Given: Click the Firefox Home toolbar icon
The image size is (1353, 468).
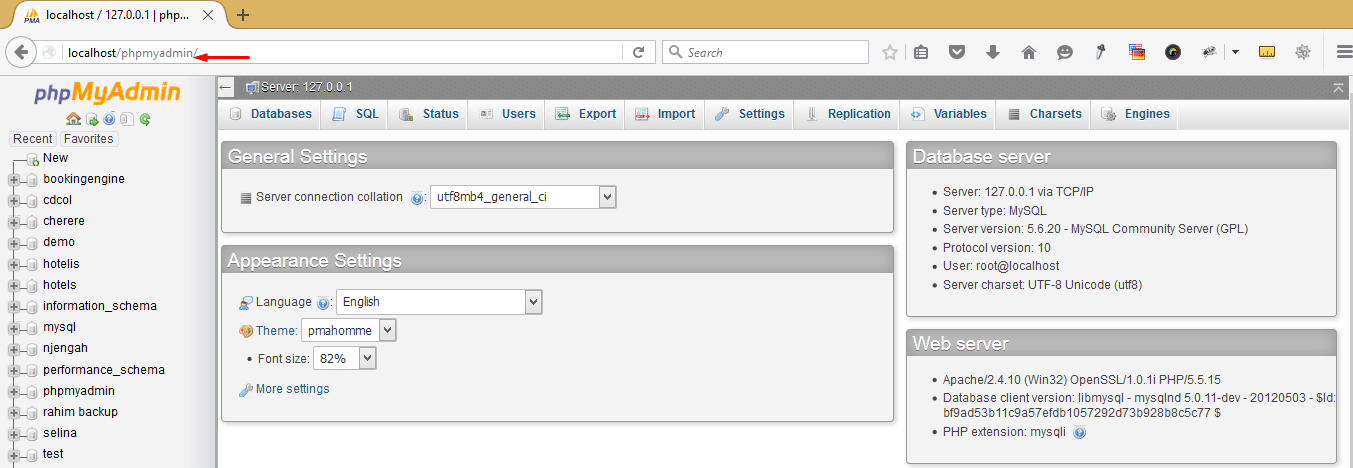Looking at the screenshot, I should pyautogui.click(x=1028, y=52).
